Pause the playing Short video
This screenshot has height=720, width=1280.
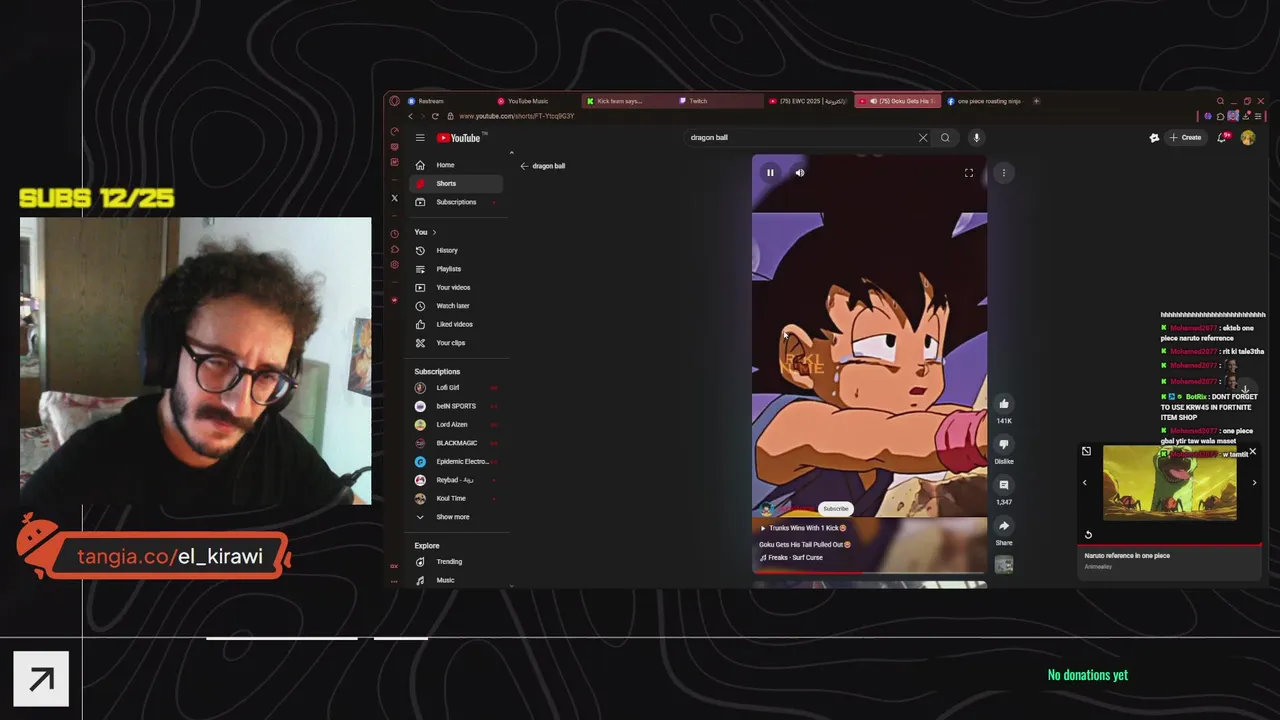point(770,173)
